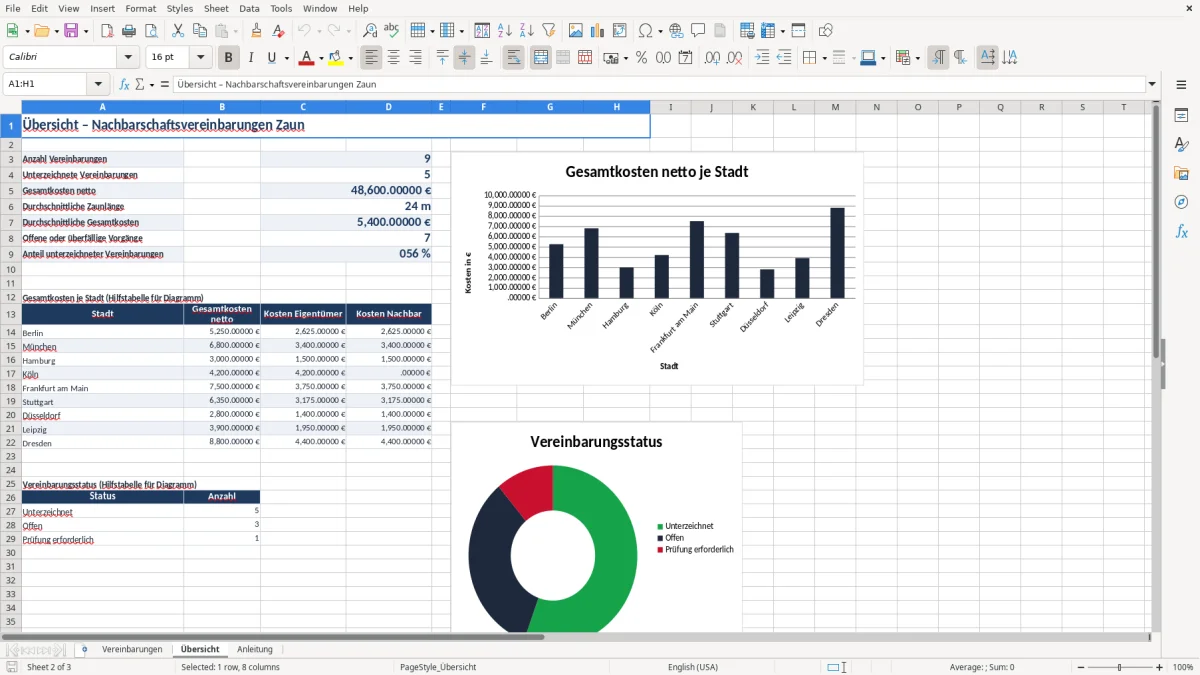
Task: Toggle Italic formatting
Action: 251,58
